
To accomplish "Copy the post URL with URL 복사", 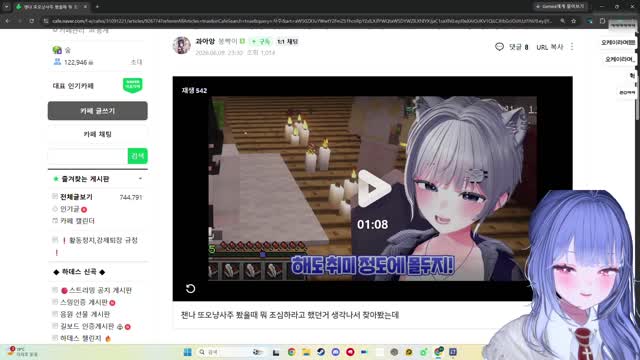I will pos(549,47).
